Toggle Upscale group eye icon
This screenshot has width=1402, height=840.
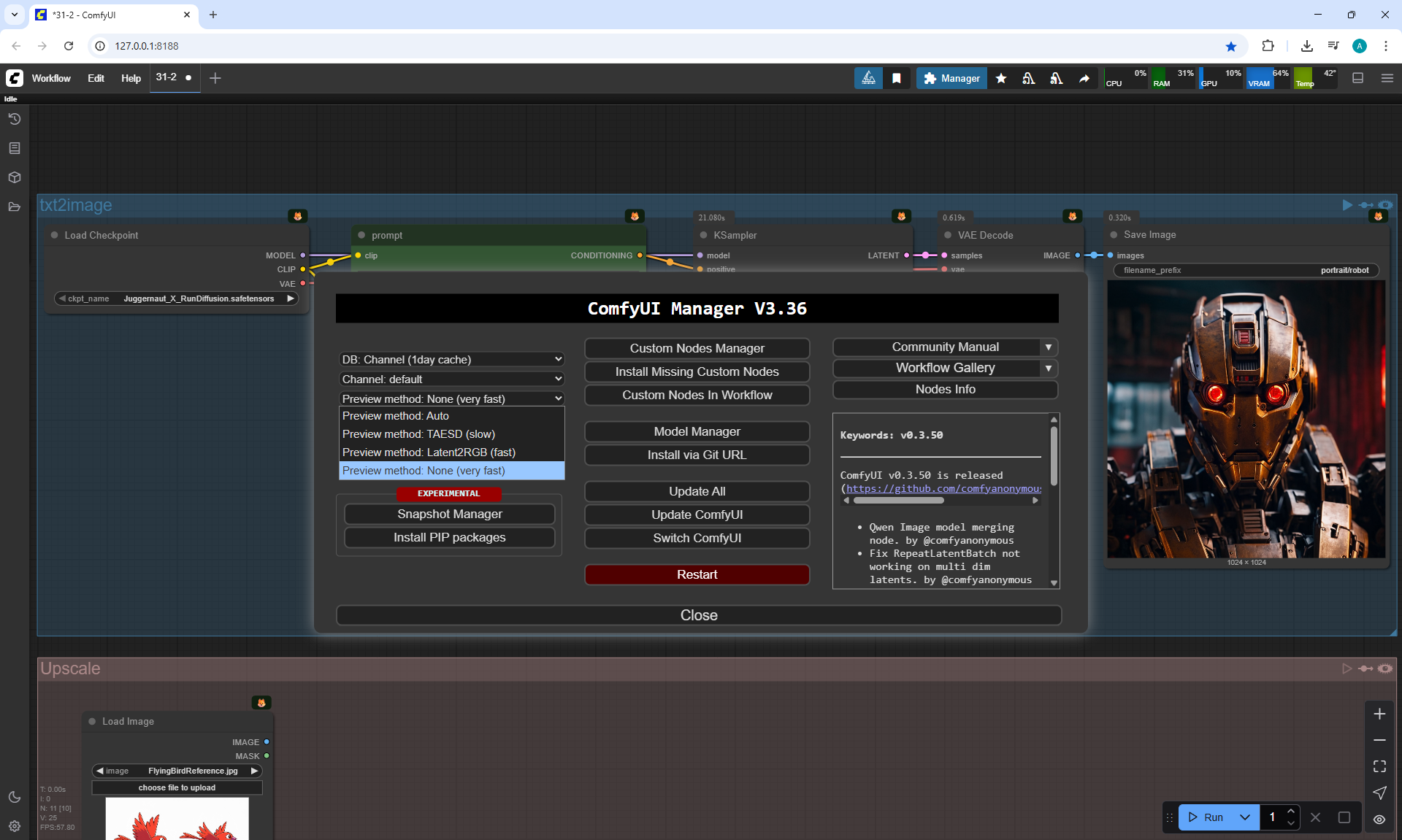tap(1385, 668)
